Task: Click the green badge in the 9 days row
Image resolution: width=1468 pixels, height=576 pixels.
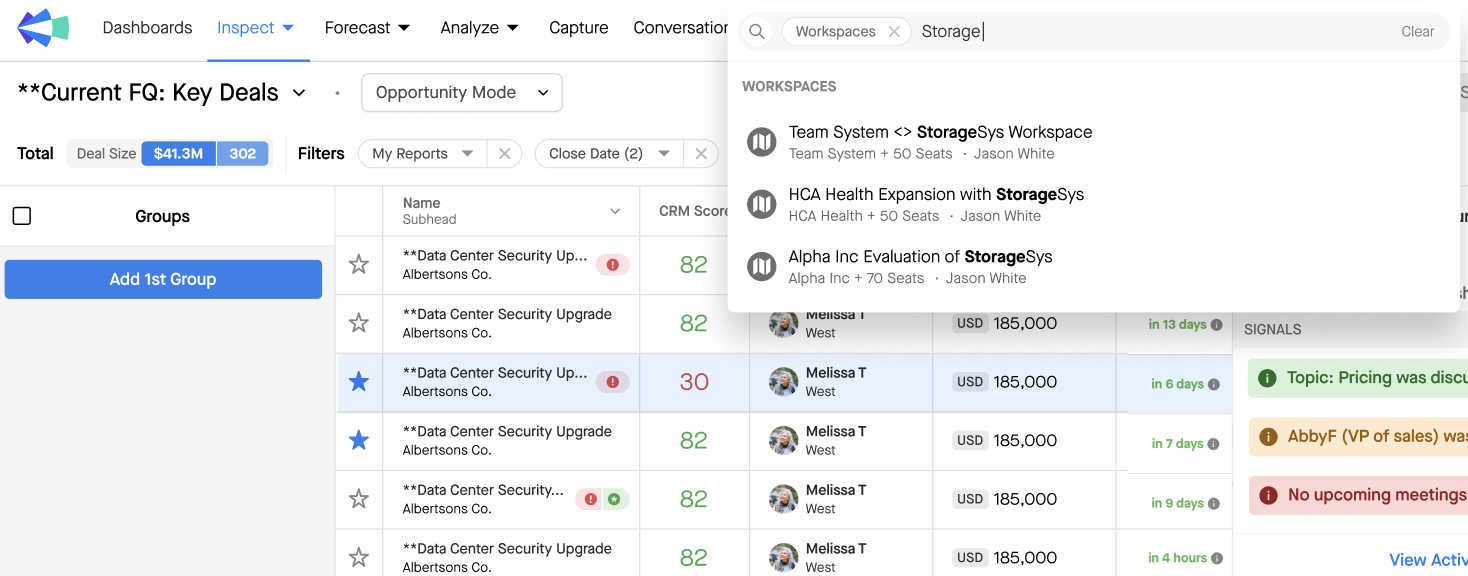Action: pos(614,499)
